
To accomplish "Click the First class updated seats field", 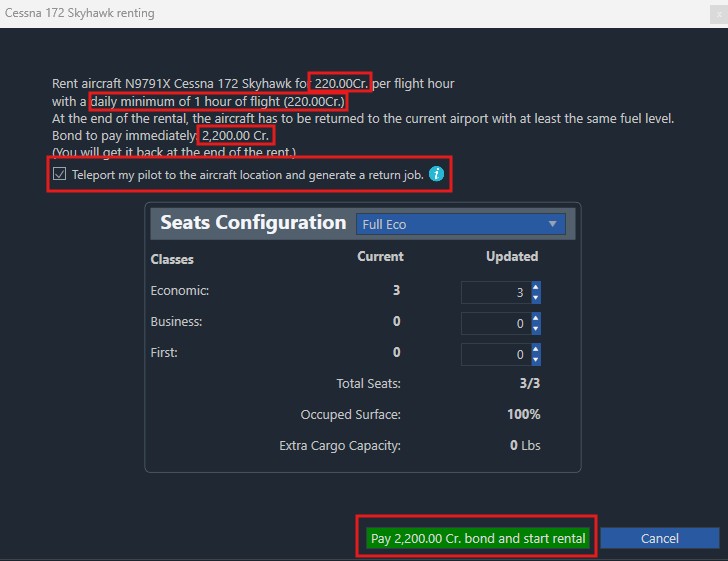I will tap(495, 355).
